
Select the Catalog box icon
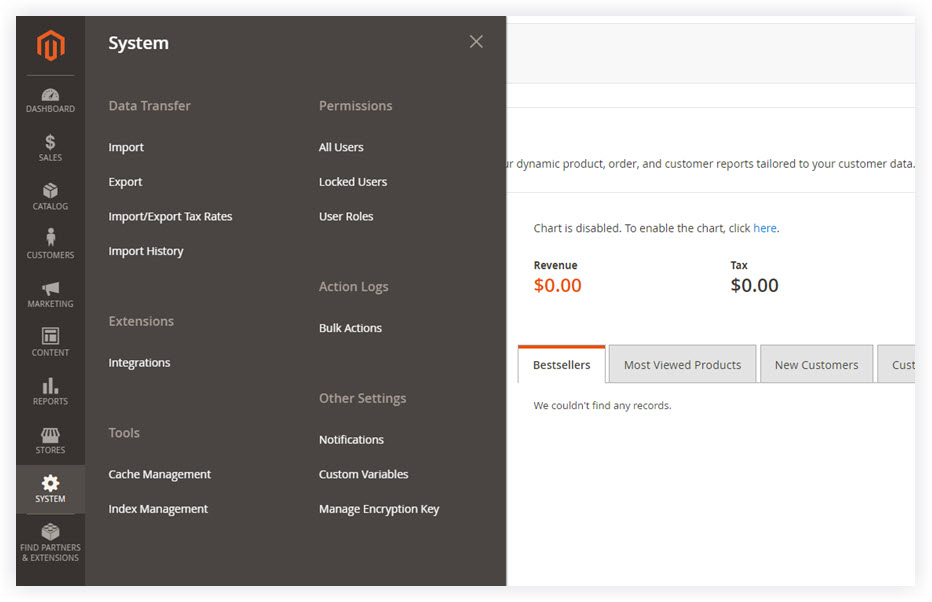51,191
